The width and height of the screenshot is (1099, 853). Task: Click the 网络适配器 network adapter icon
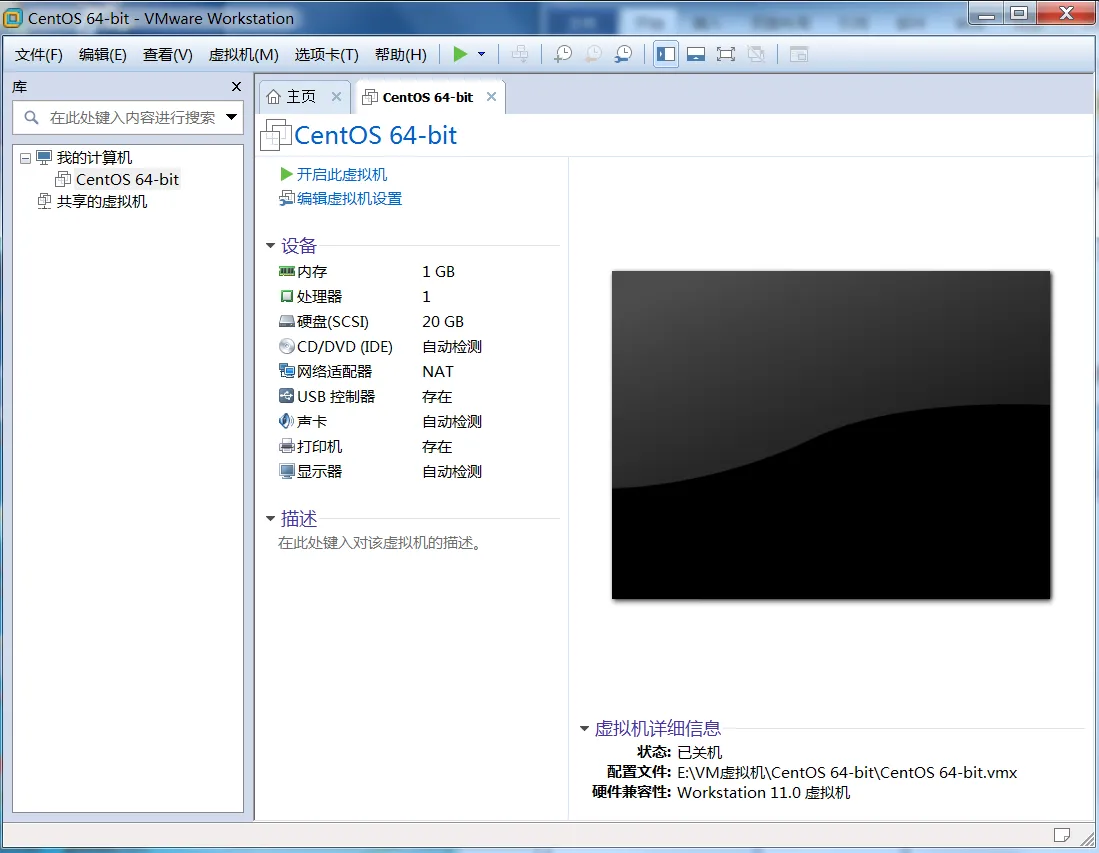point(287,371)
